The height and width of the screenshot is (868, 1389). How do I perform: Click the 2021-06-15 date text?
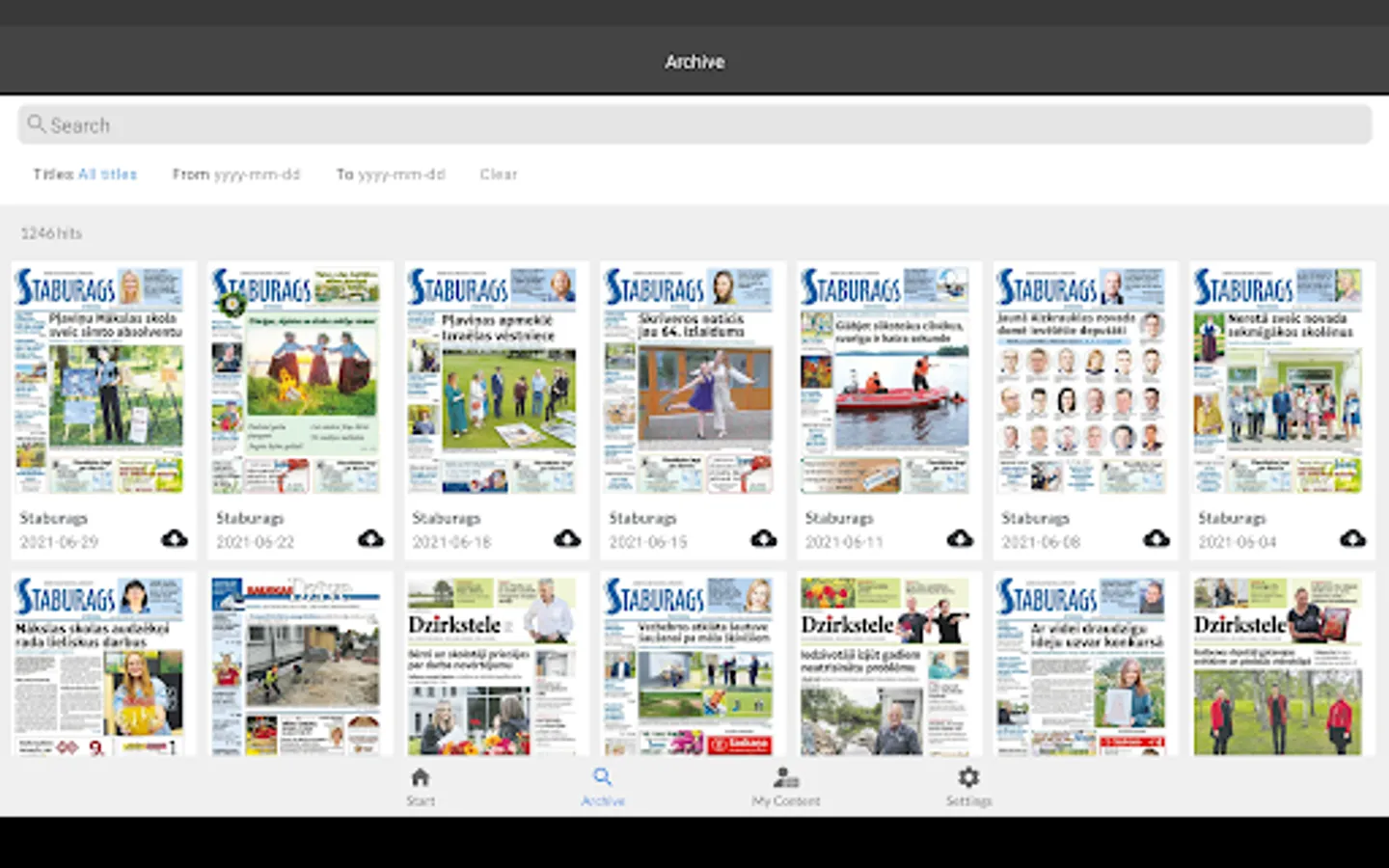(x=648, y=542)
